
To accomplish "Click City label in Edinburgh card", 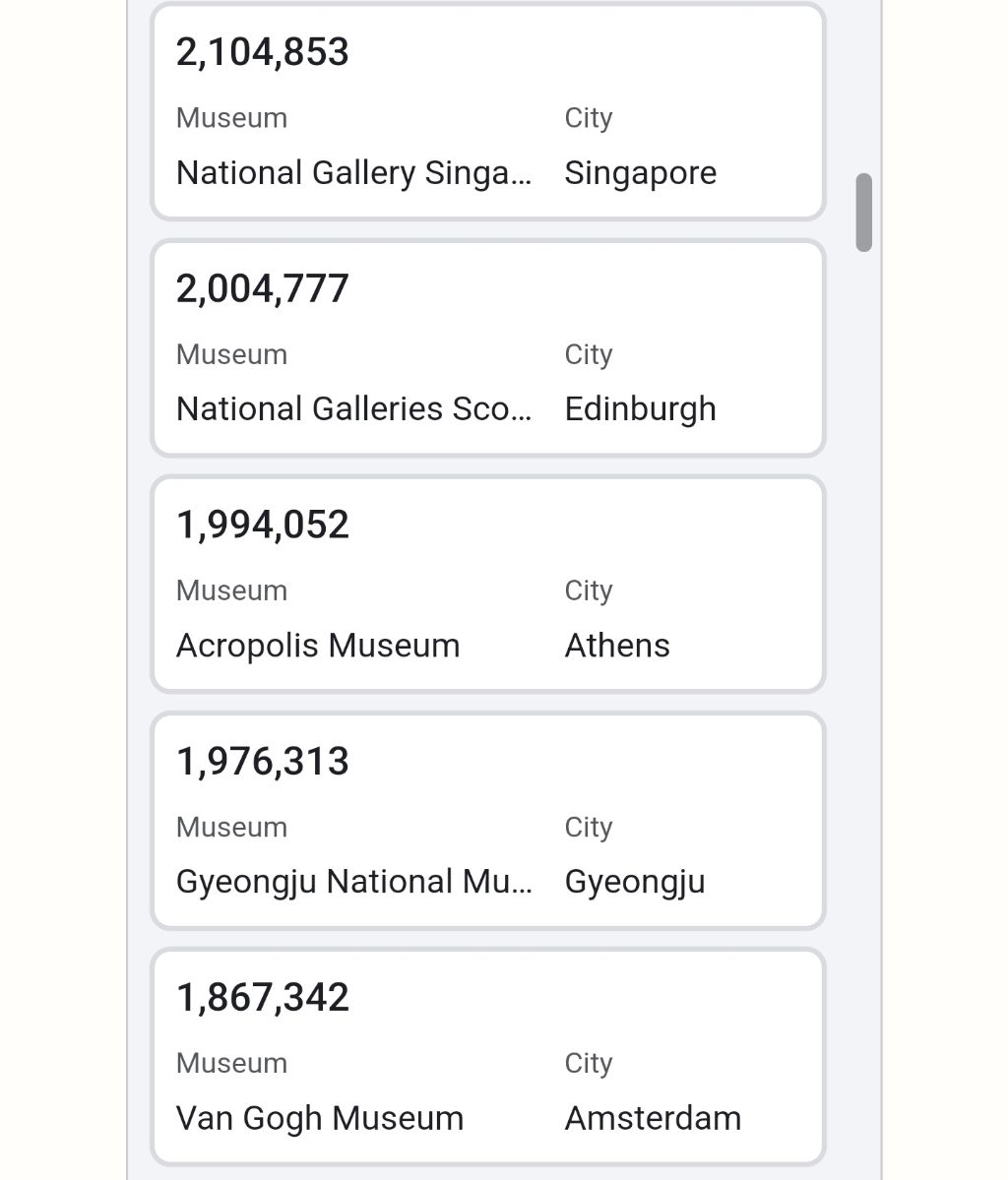I will (589, 354).
